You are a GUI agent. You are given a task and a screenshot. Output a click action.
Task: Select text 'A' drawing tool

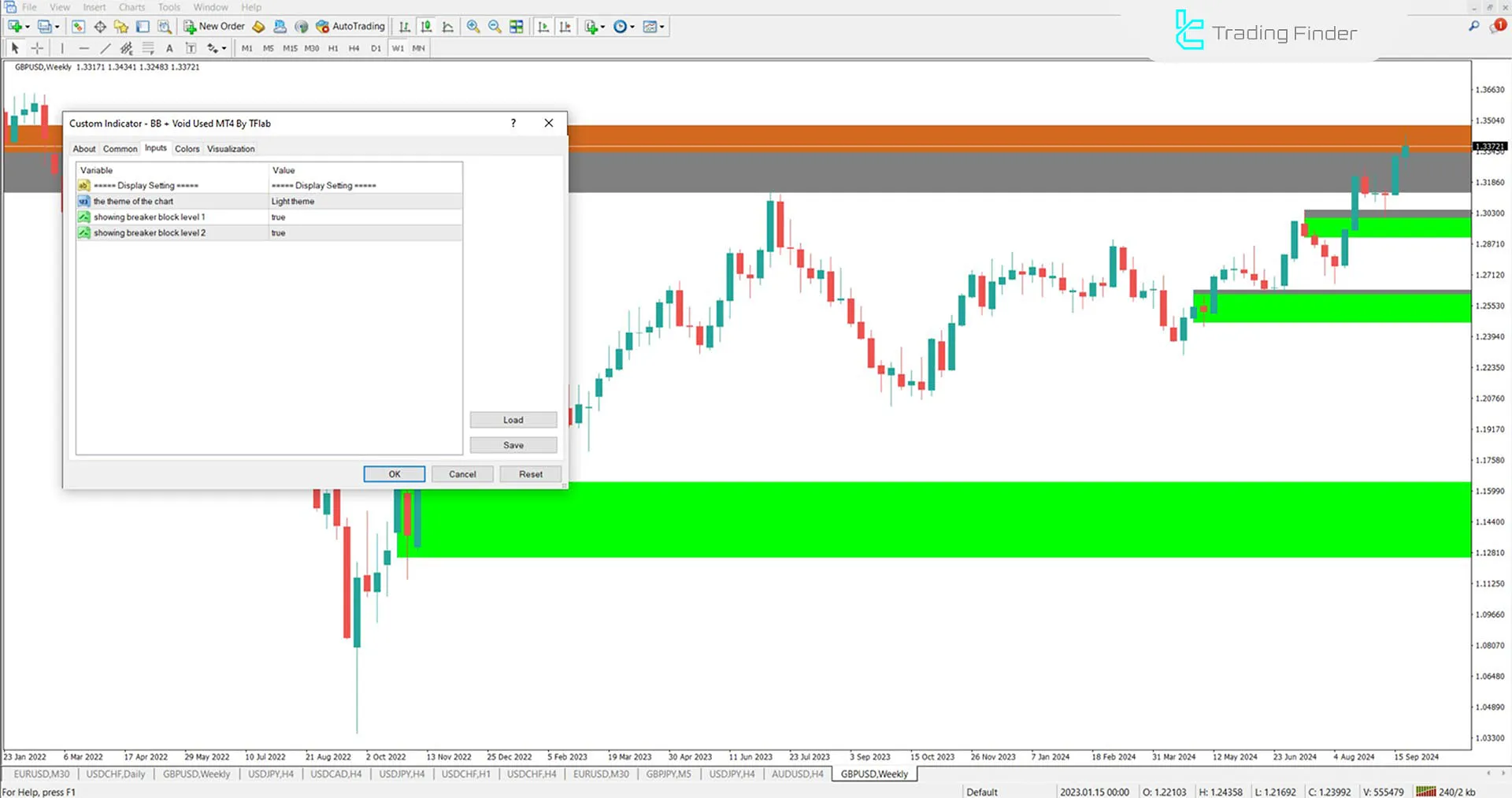(x=169, y=48)
